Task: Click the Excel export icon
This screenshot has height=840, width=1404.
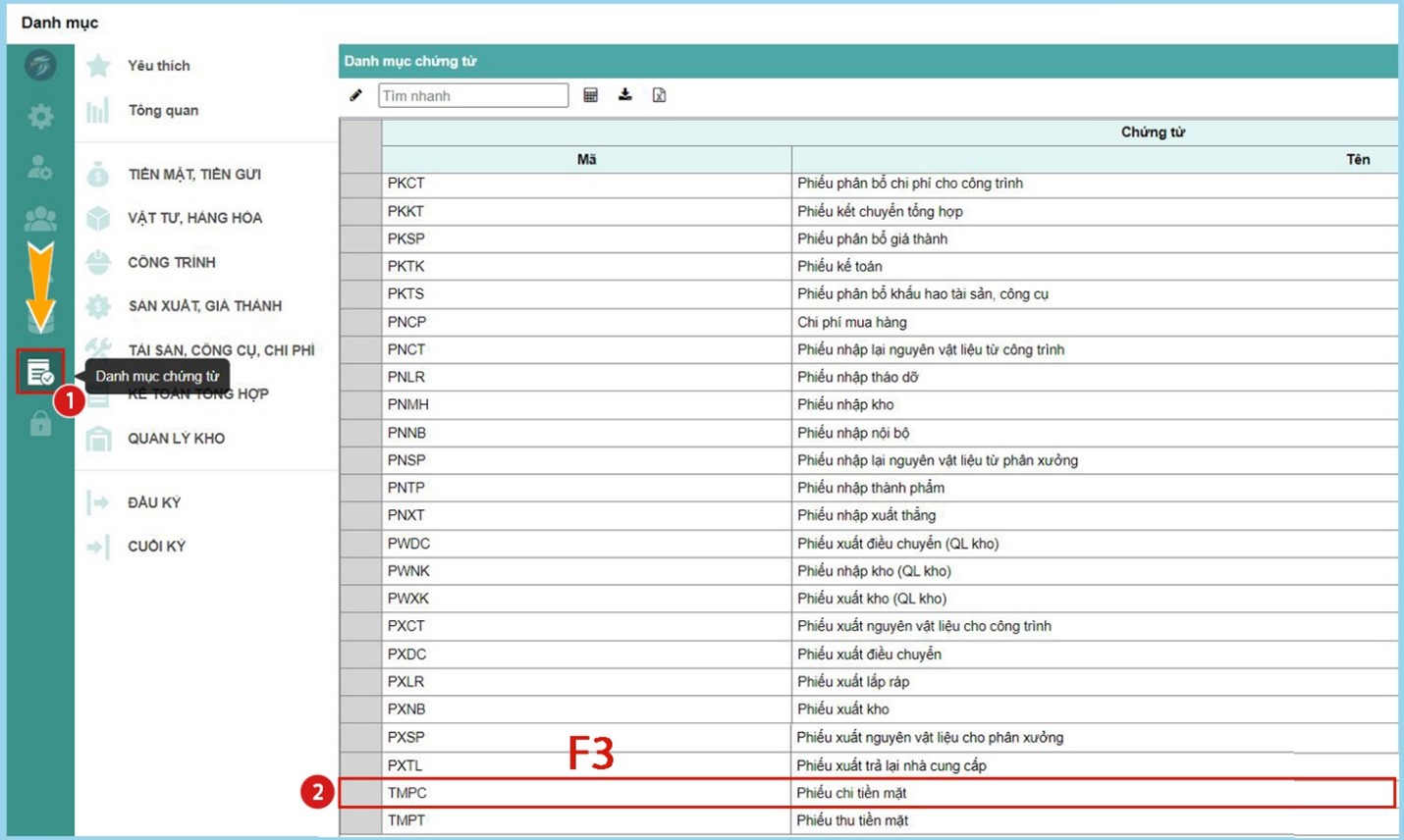Action: point(659,95)
